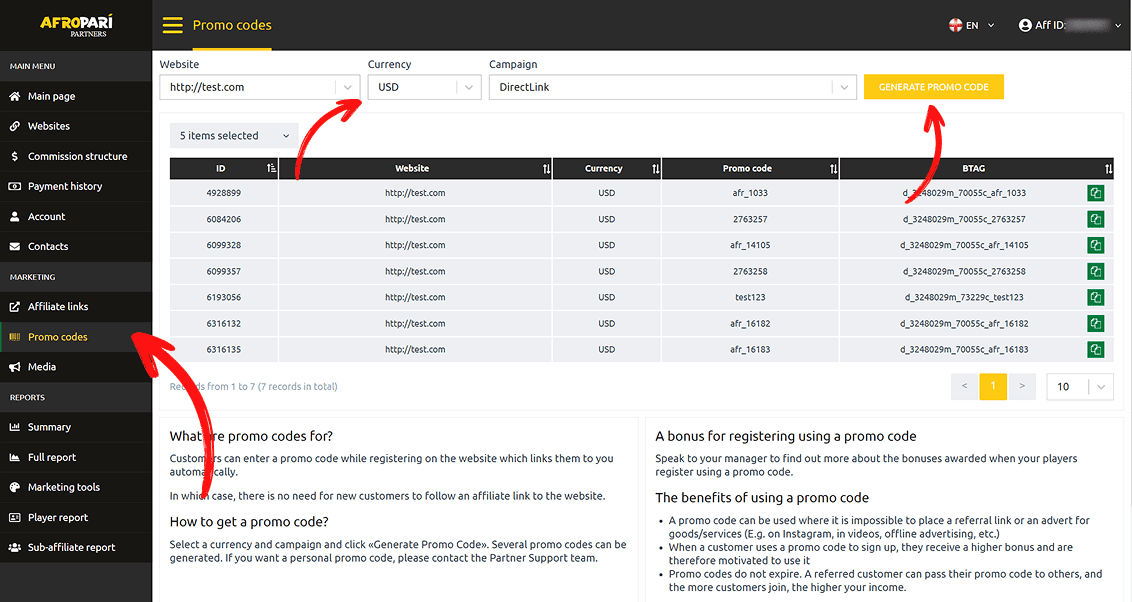Viewport: 1132px width, 602px height.
Task: Sort table by ID column
Action: coord(272,169)
